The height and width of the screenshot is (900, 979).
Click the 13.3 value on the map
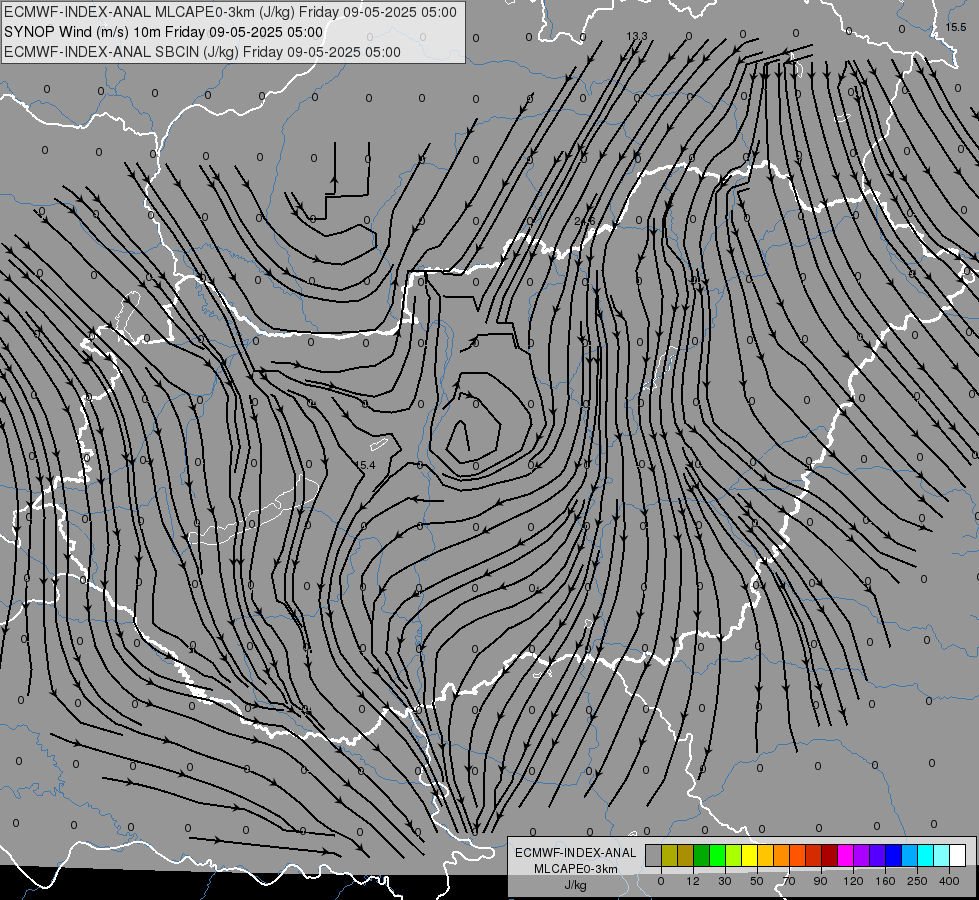point(637,36)
